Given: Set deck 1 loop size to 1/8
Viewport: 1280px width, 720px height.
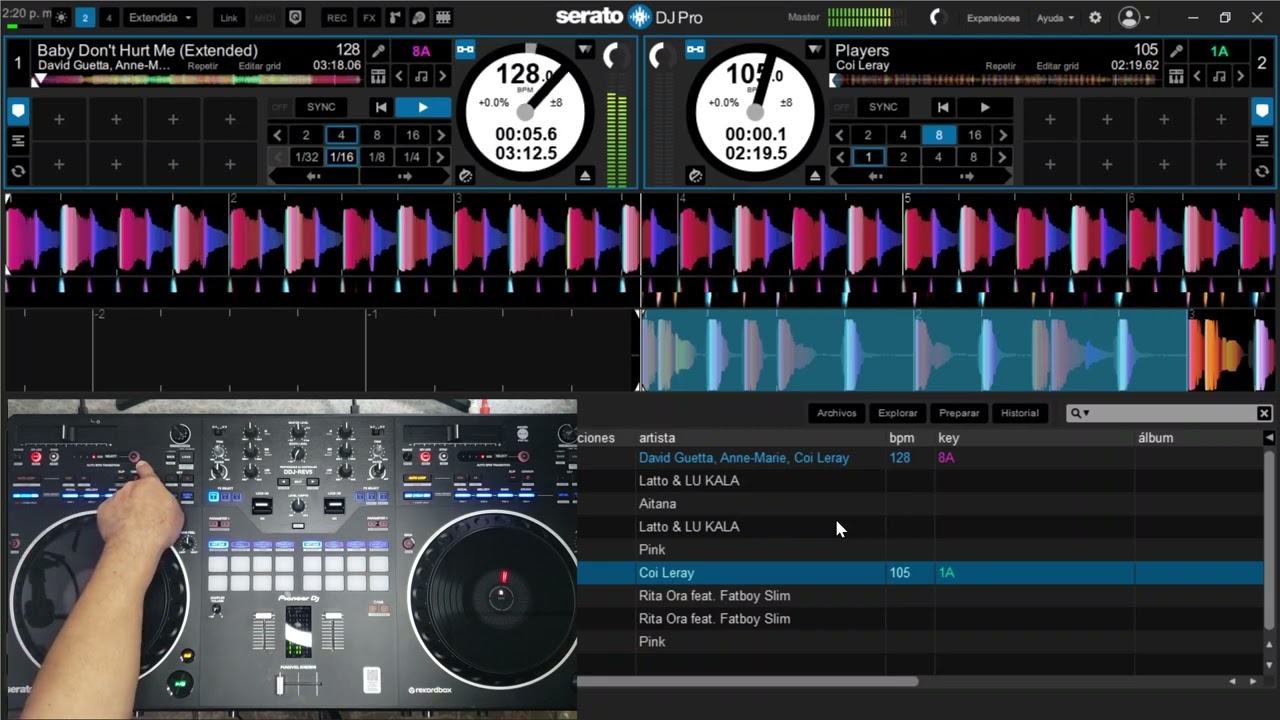Looking at the screenshot, I should coord(376,157).
